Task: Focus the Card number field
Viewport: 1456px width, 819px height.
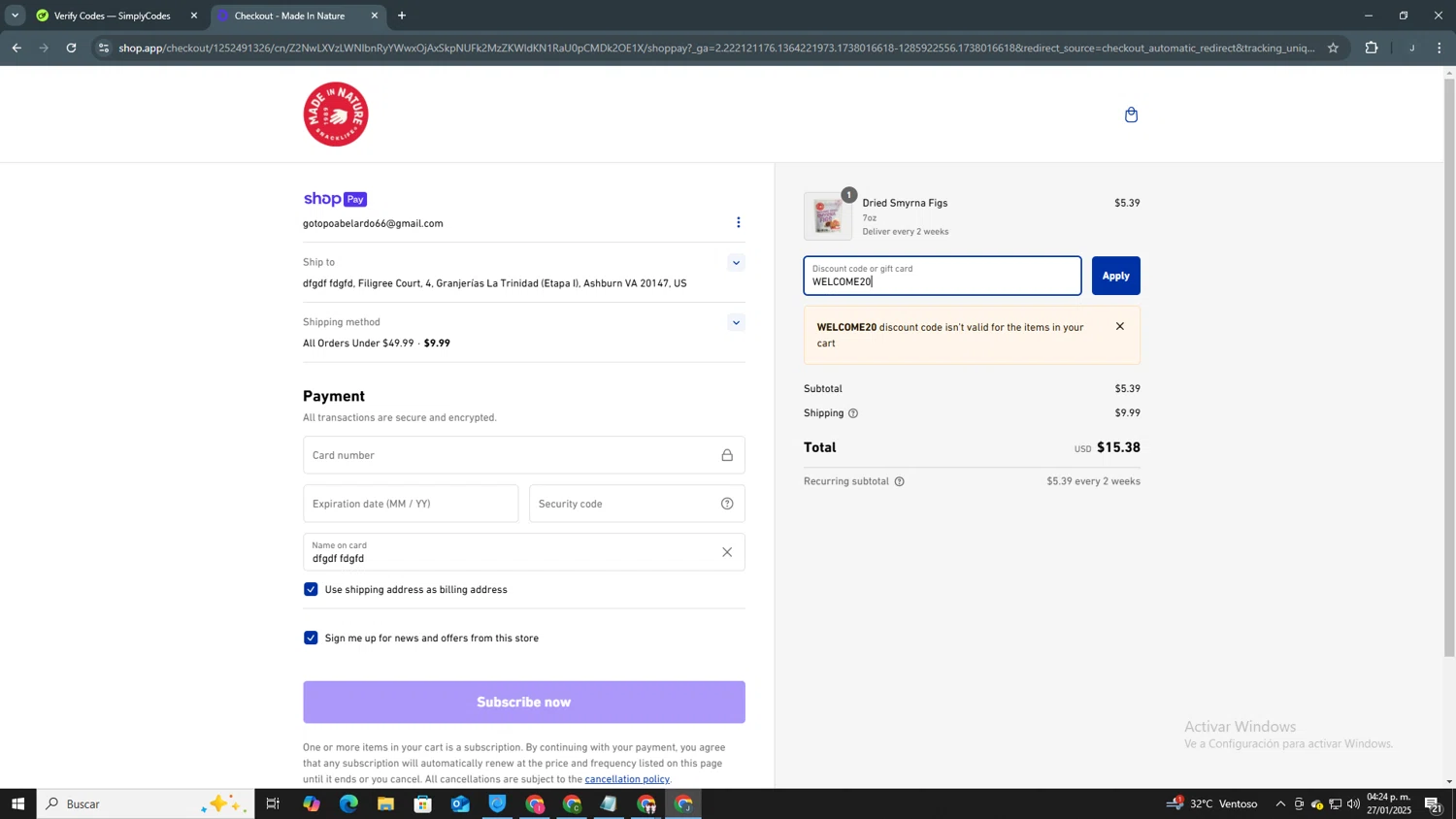Action: 524,455
